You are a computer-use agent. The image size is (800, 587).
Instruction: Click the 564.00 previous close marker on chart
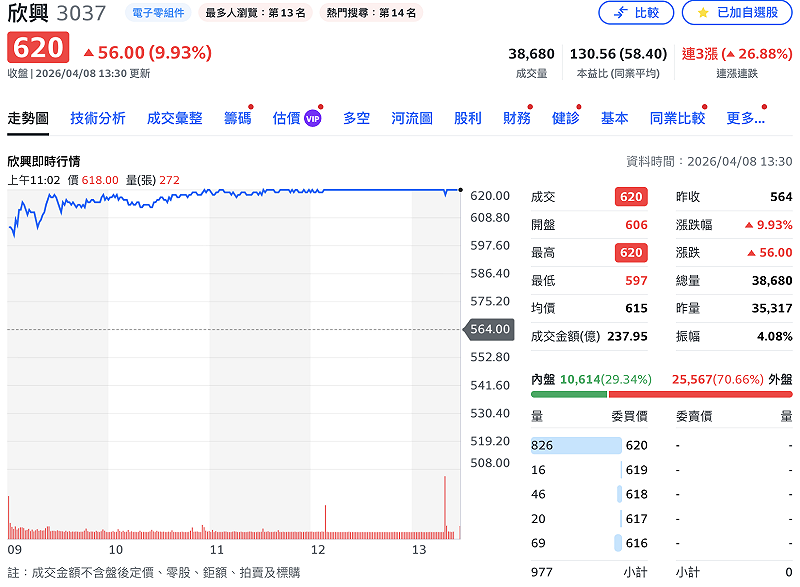489,329
